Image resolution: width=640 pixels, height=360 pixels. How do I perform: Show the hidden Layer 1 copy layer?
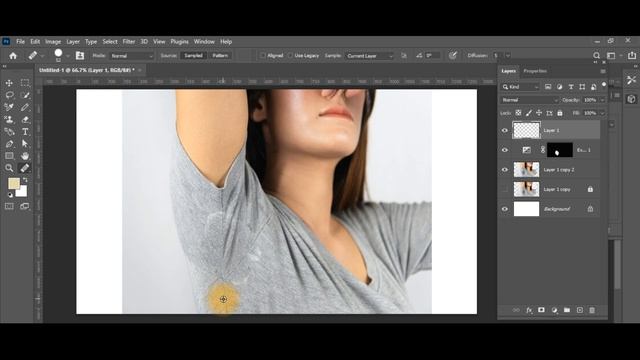[504, 189]
